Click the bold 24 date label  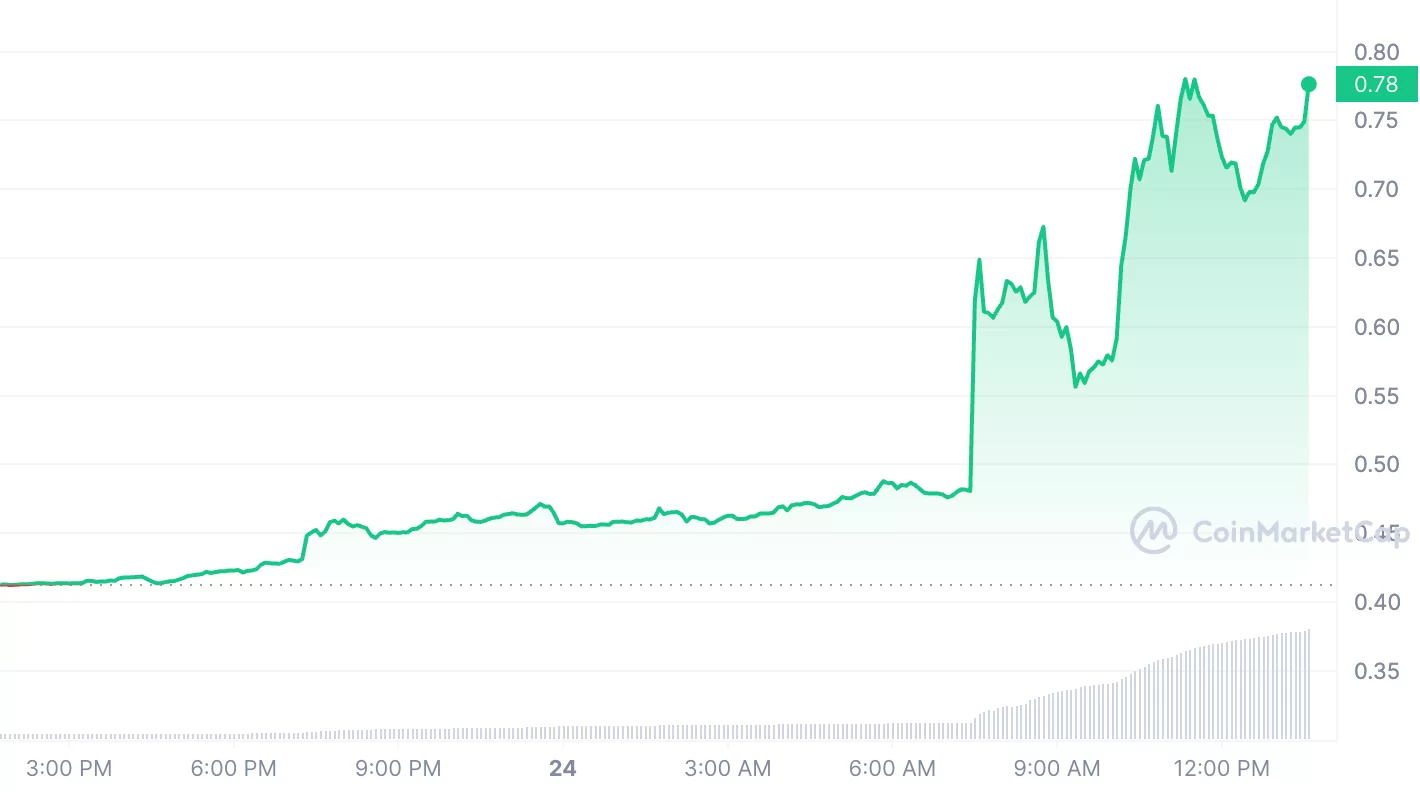click(563, 768)
